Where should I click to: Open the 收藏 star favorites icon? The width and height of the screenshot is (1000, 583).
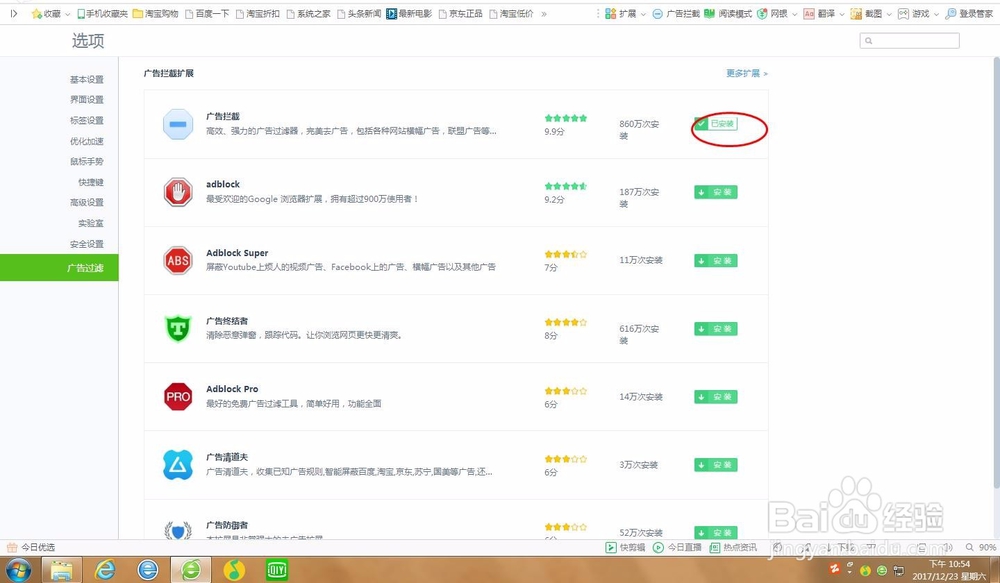click(x=36, y=13)
